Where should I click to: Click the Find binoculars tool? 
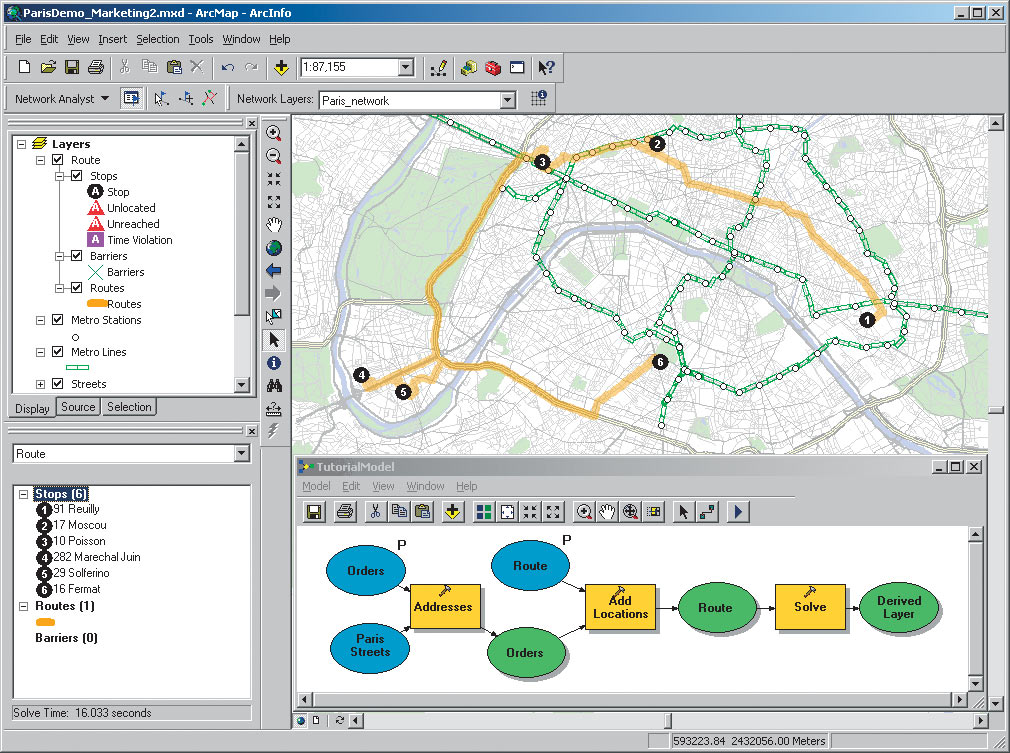274,386
